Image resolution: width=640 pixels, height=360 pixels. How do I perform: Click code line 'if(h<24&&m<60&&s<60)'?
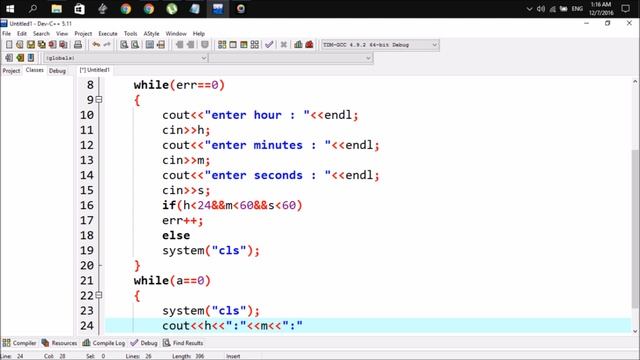pyautogui.click(x=232, y=205)
